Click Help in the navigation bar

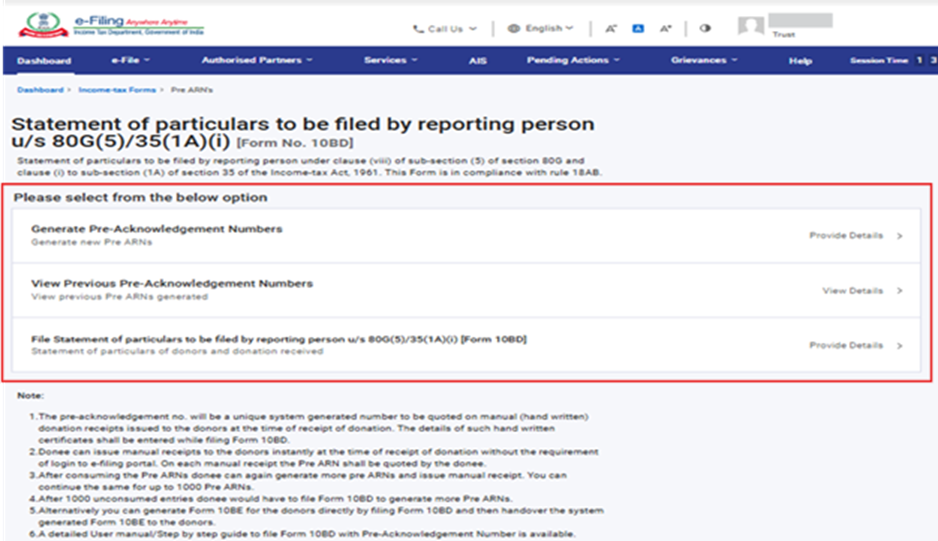click(800, 60)
